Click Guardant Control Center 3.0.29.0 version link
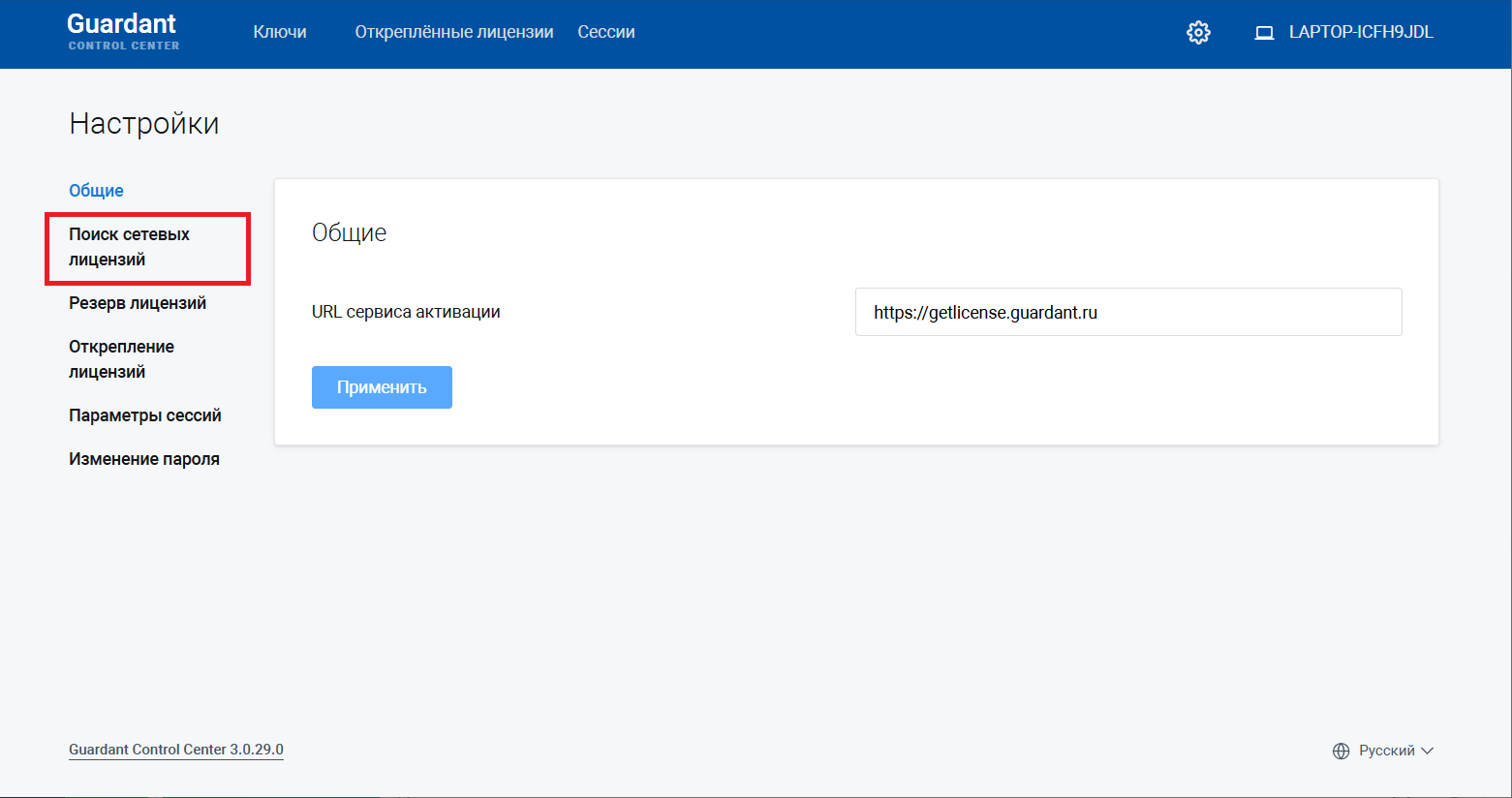Screen dimensions: 1512x798 [x=176, y=750]
